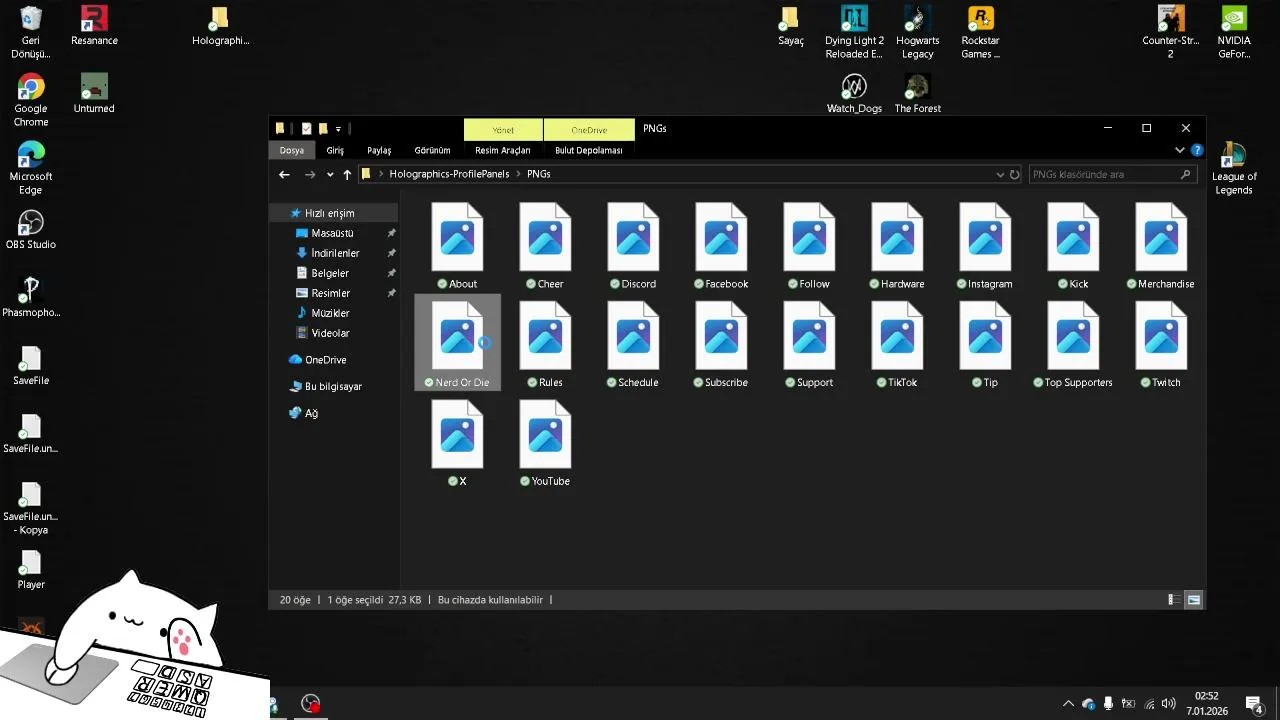Select the YouTube image file
This screenshot has width=1280, height=720.
(545, 443)
